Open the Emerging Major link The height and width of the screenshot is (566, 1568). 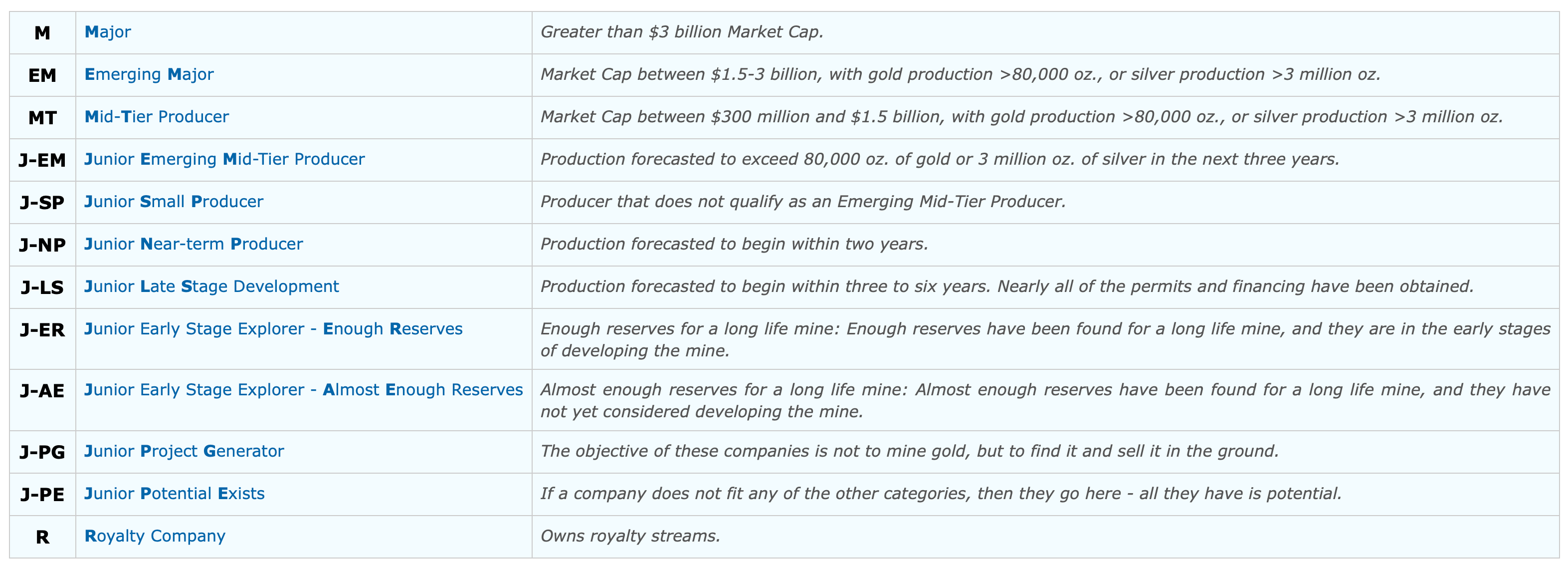(149, 74)
